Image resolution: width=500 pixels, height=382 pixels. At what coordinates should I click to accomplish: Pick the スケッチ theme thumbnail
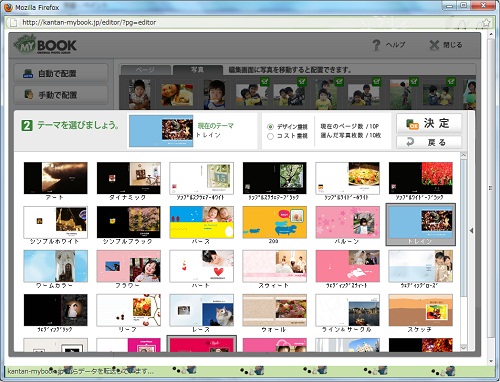[x=421, y=310]
